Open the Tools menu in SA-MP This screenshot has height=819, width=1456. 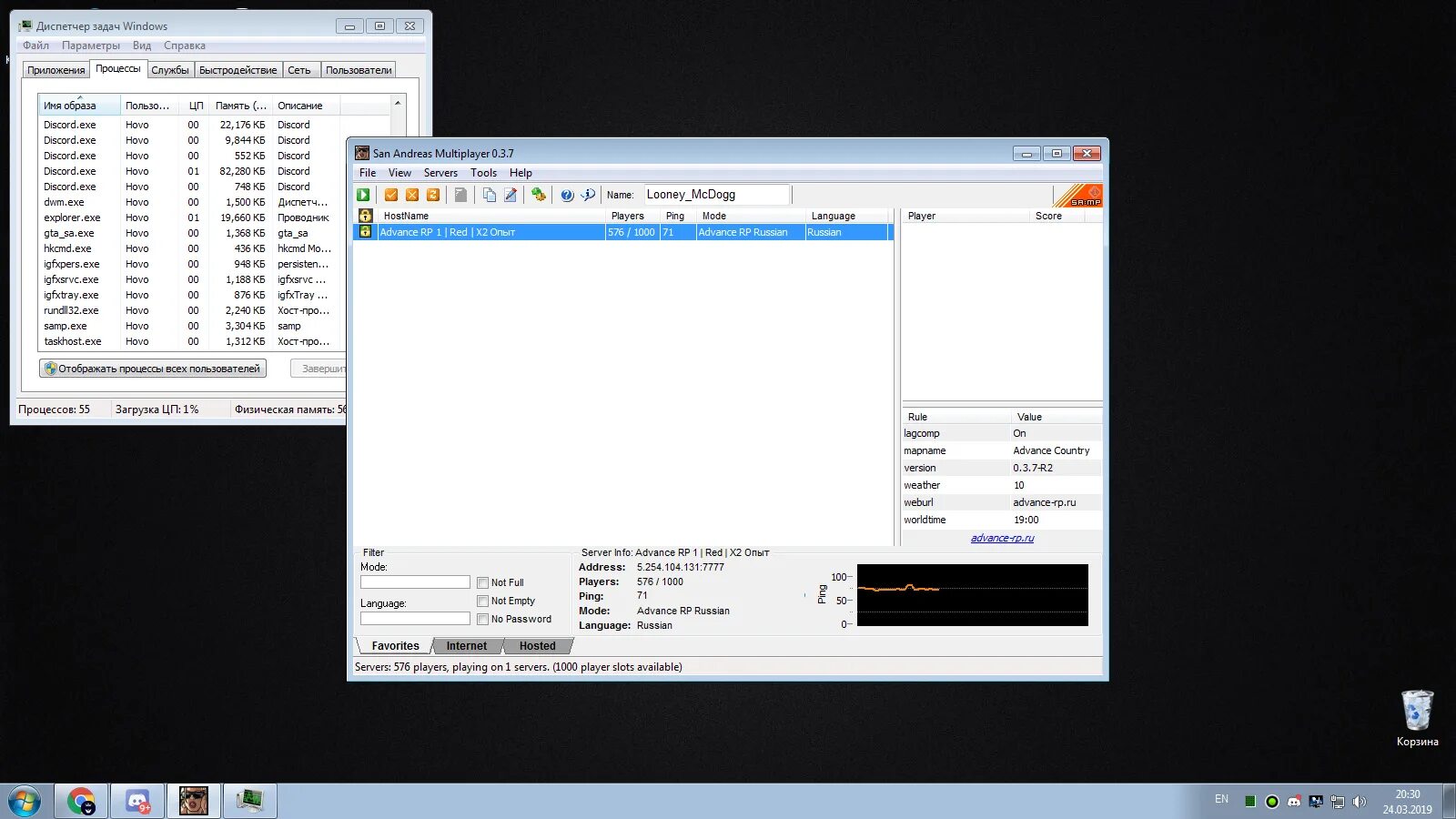483,173
